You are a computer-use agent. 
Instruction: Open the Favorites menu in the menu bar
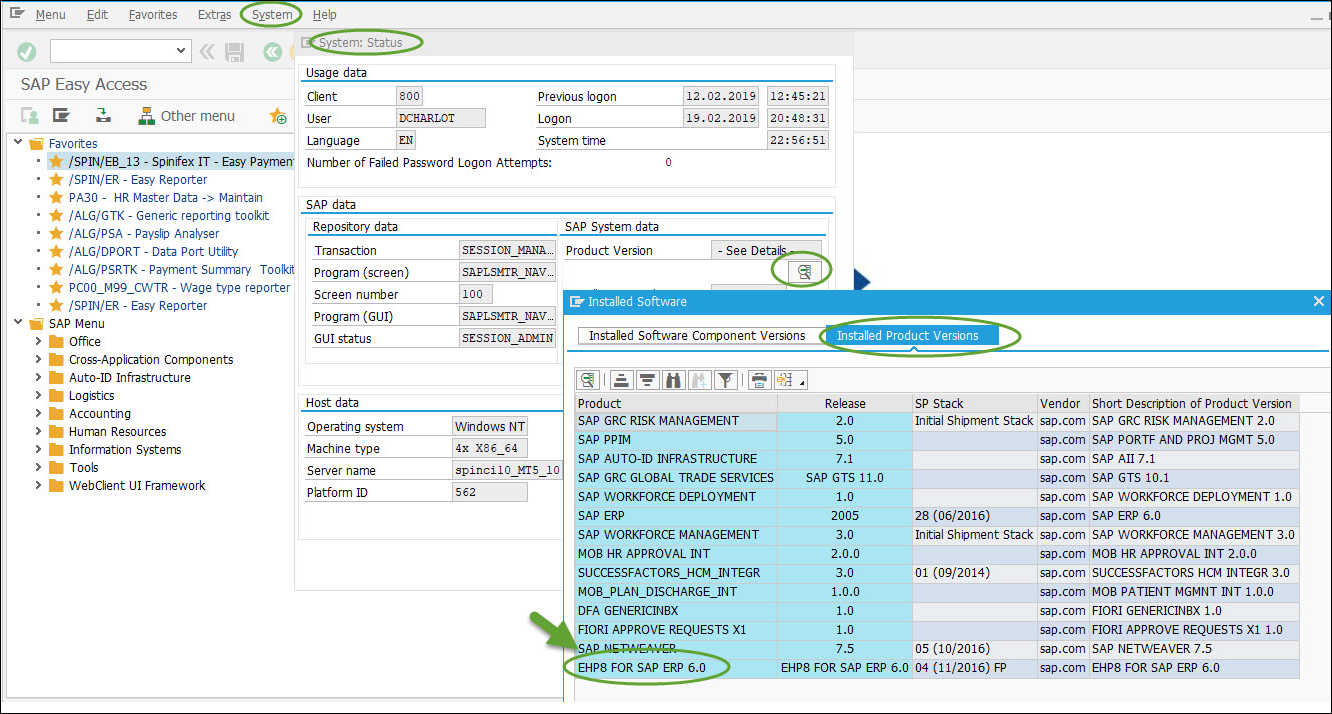[x=153, y=15]
